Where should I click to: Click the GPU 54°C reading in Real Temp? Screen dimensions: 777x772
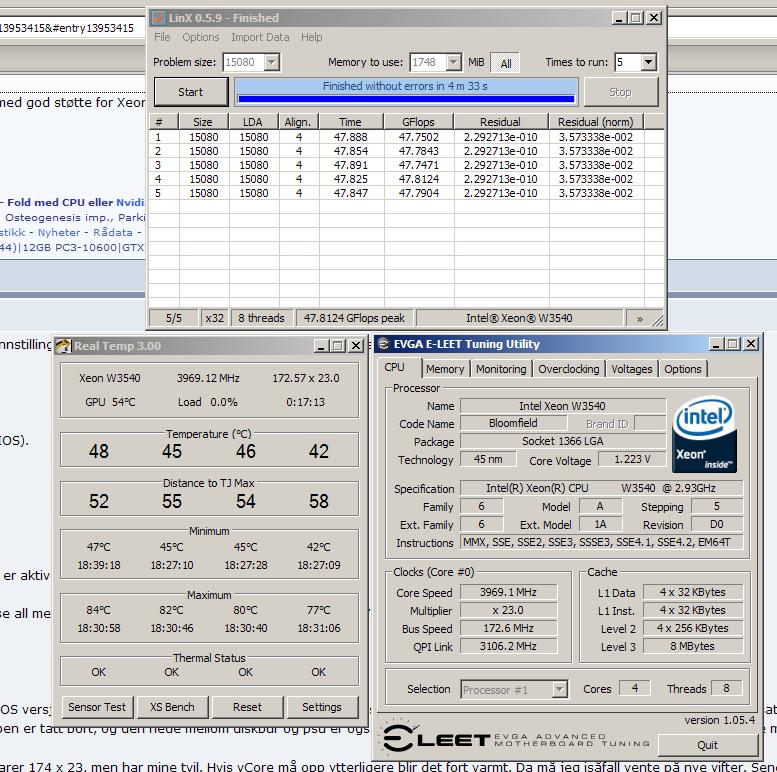click(110, 402)
